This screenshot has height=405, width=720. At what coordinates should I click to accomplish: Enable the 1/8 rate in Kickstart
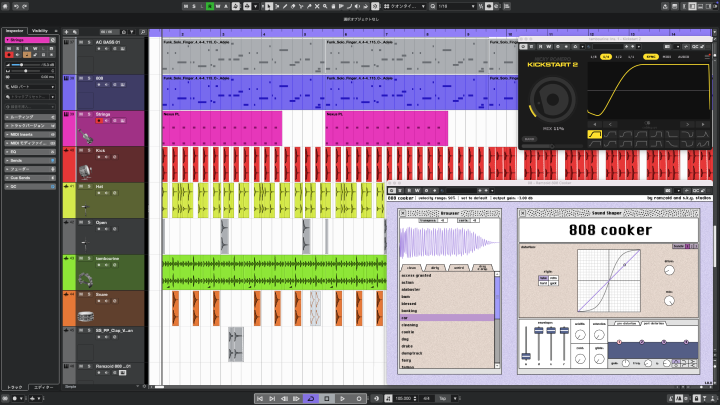pyautogui.click(x=594, y=57)
